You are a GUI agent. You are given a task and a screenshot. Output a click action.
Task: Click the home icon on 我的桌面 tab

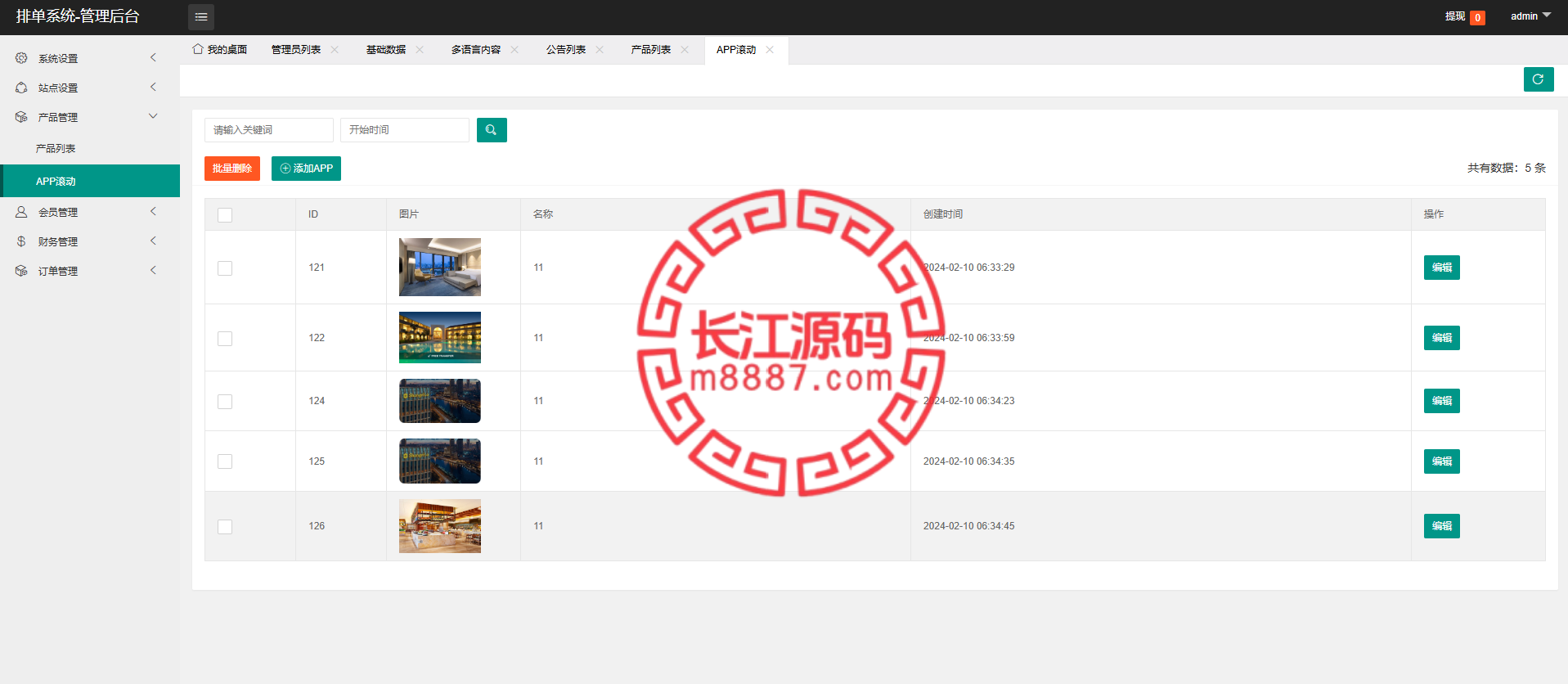click(198, 49)
